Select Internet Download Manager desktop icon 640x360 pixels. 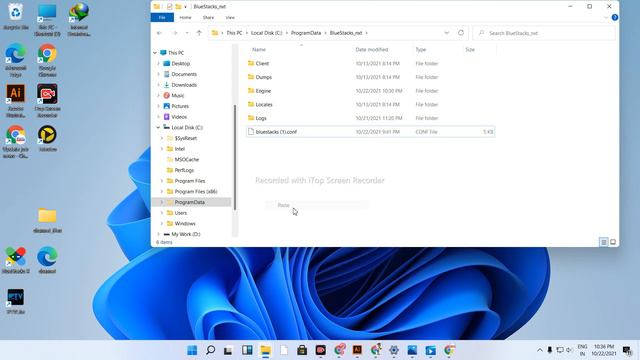click(x=79, y=19)
